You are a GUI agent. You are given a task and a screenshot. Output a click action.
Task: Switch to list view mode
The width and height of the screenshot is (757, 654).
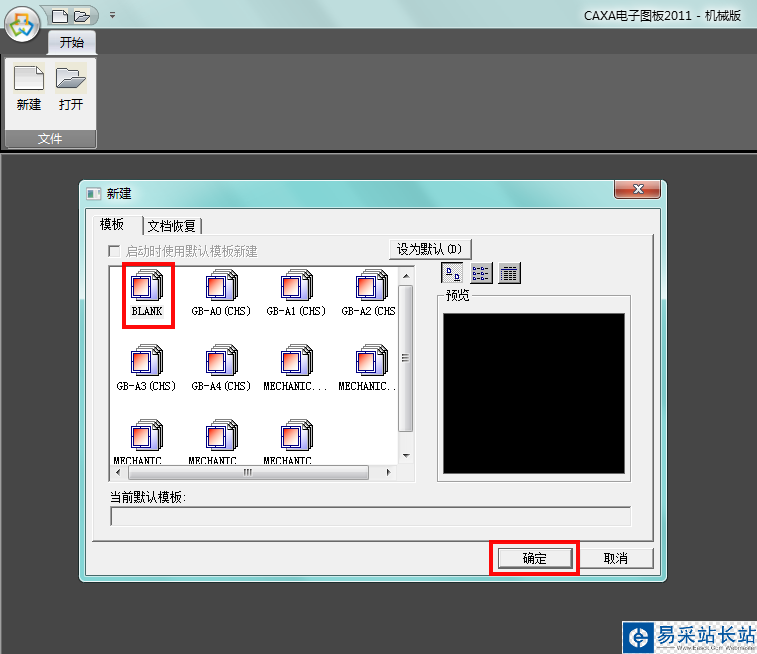point(481,273)
